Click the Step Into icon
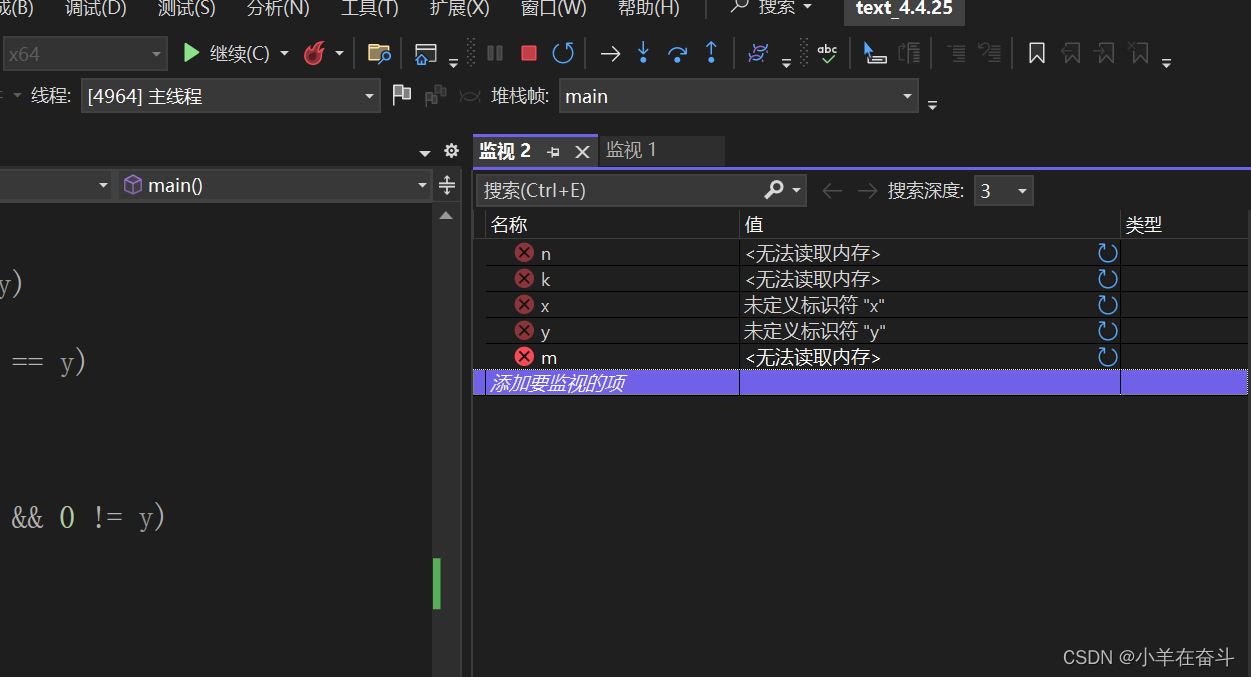This screenshot has width=1251, height=677. click(x=643, y=53)
